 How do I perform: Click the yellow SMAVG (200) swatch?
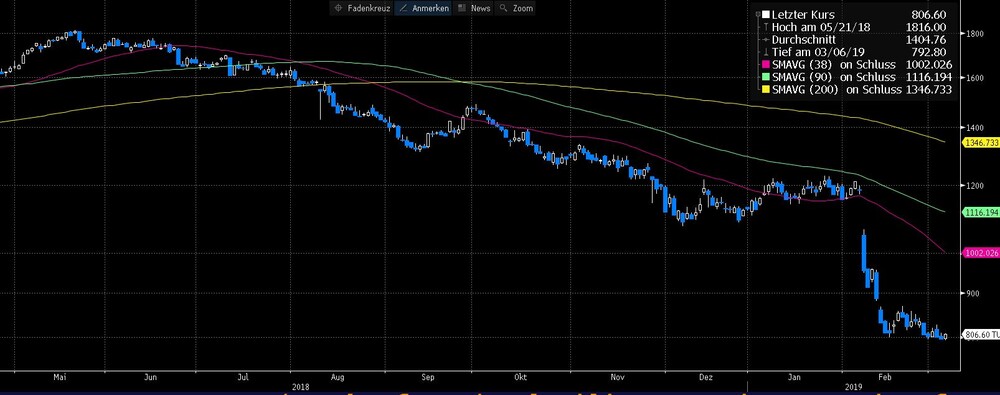click(x=765, y=90)
